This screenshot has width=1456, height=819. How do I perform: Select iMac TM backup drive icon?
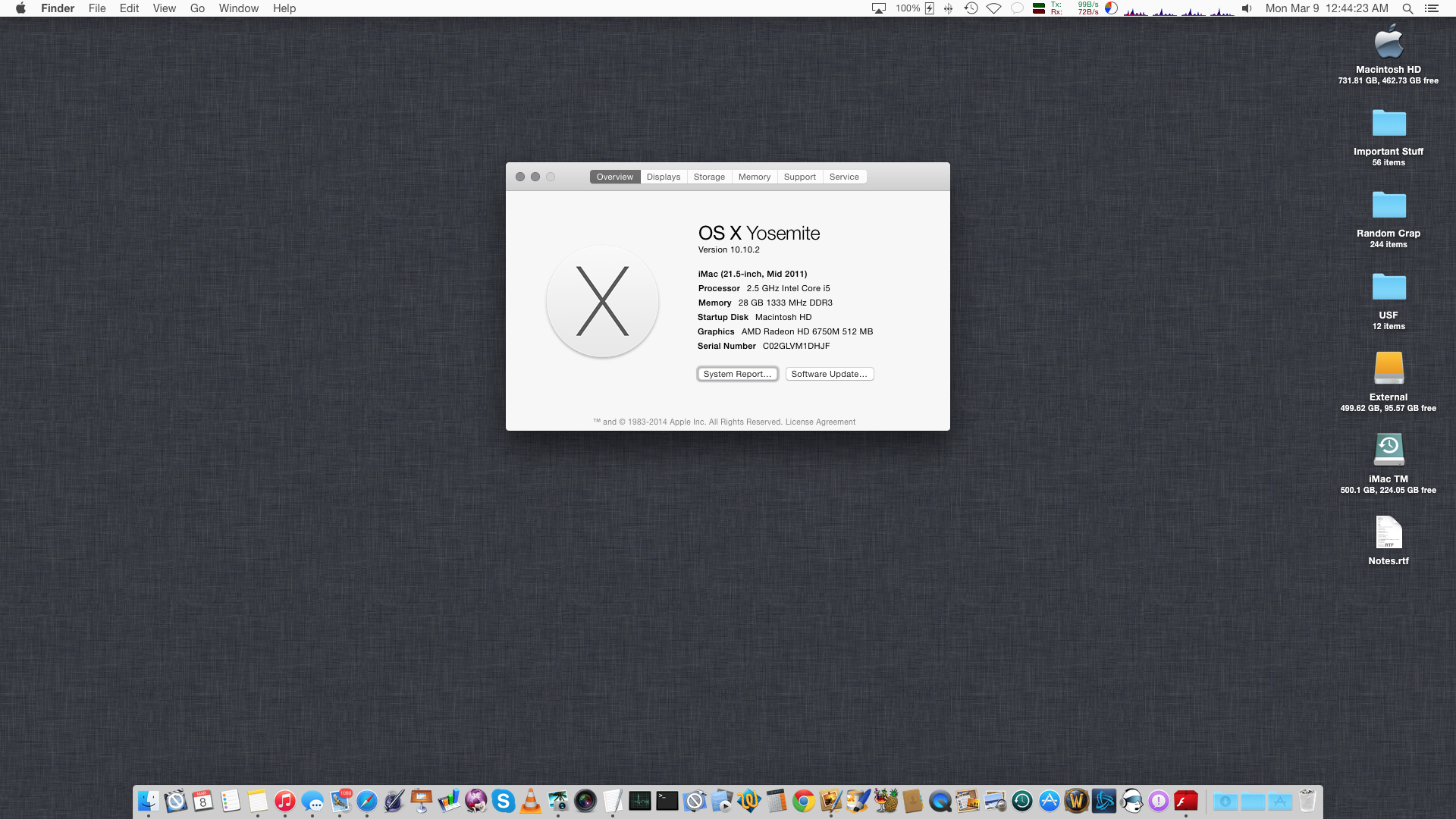1389,450
